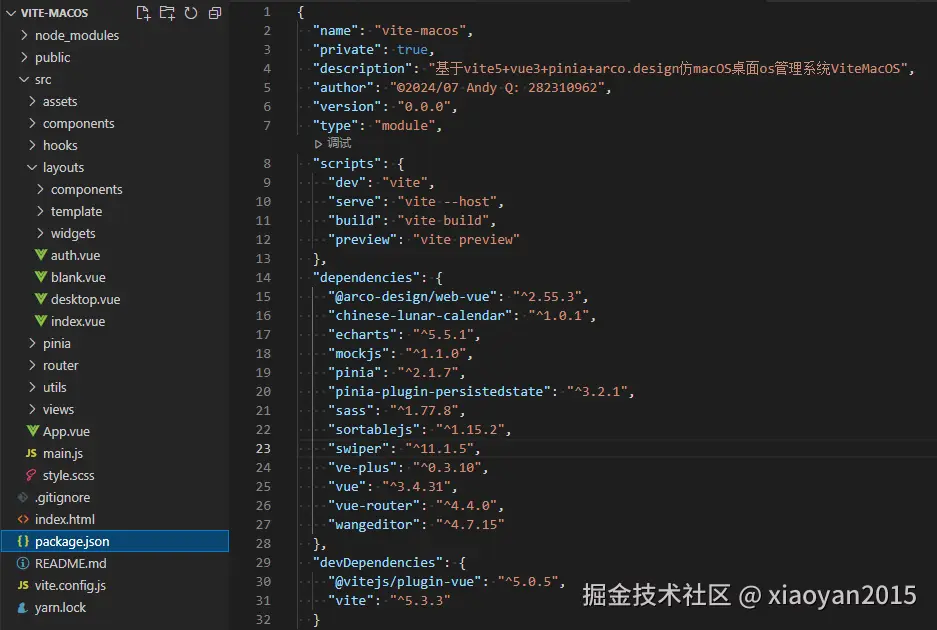937x630 pixels.
Task: Click the "pinia-plugin-persistedstate" dependency key
Action: pos(439,392)
